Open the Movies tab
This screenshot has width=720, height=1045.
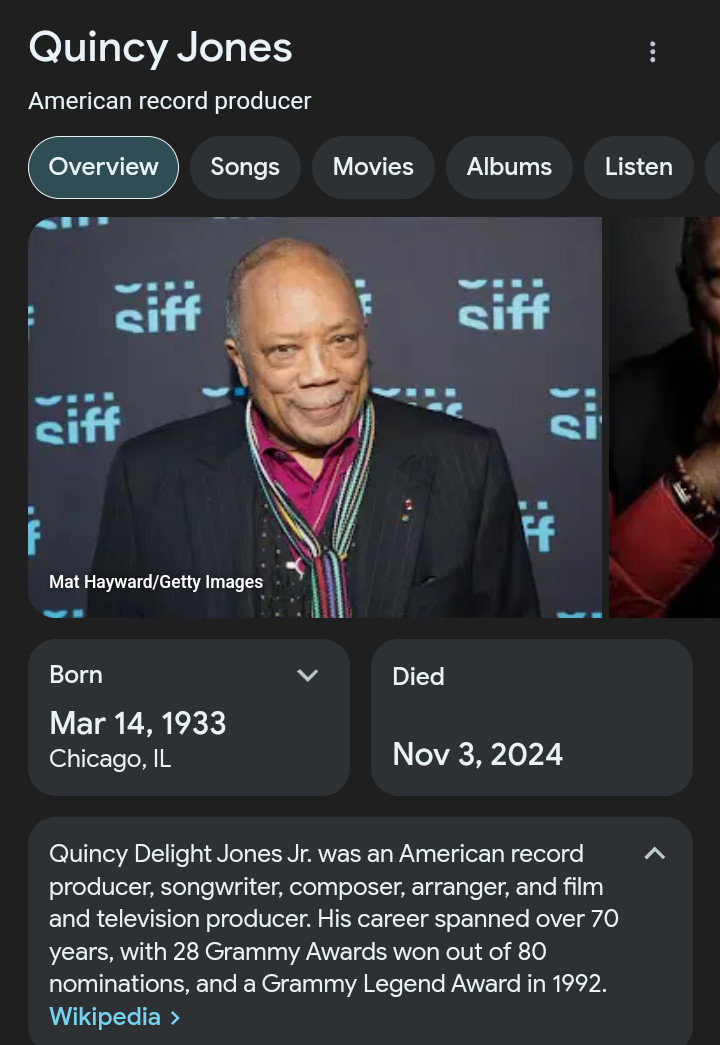pyautogui.click(x=373, y=167)
